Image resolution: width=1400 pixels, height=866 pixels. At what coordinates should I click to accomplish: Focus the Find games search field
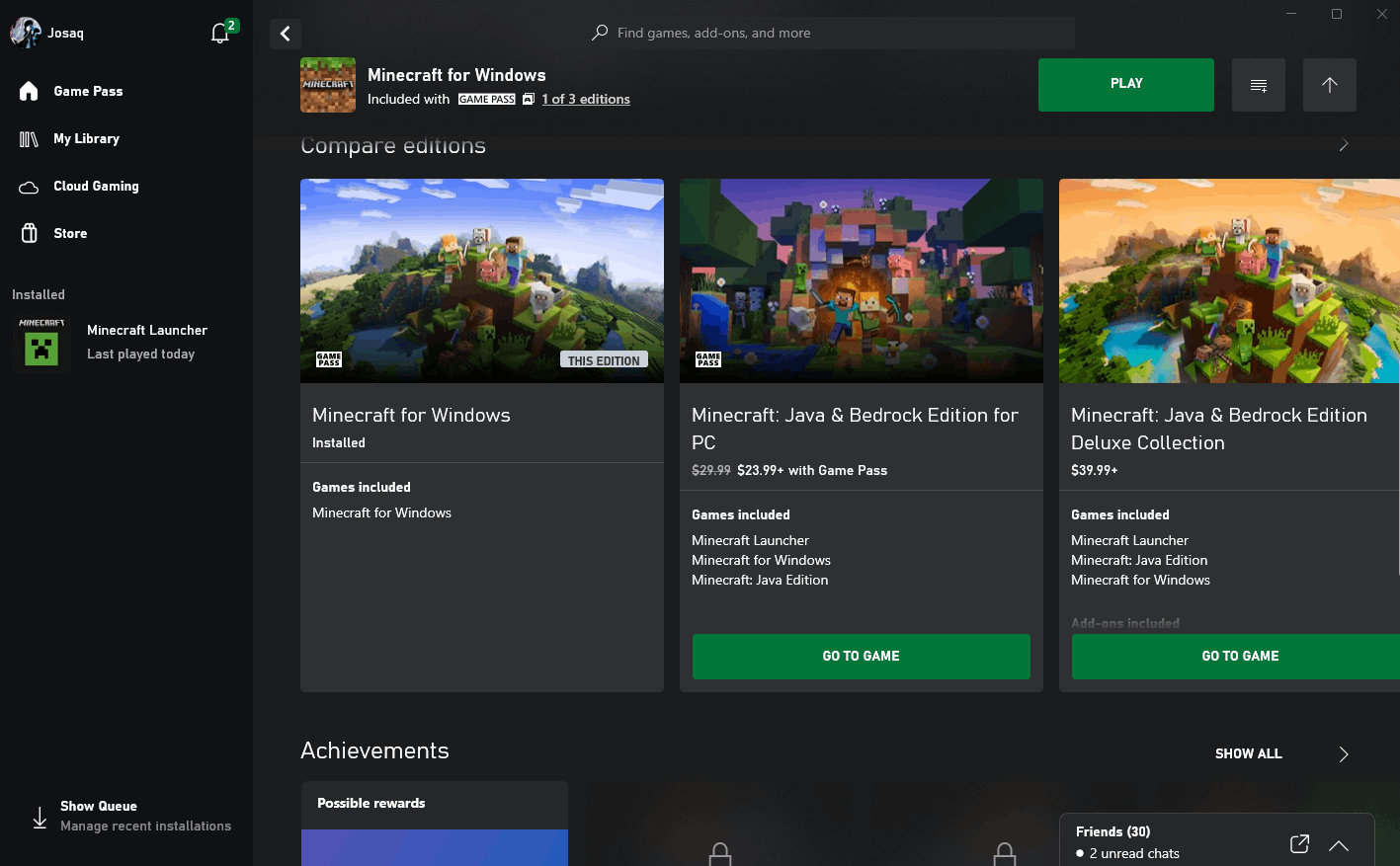[831, 33]
